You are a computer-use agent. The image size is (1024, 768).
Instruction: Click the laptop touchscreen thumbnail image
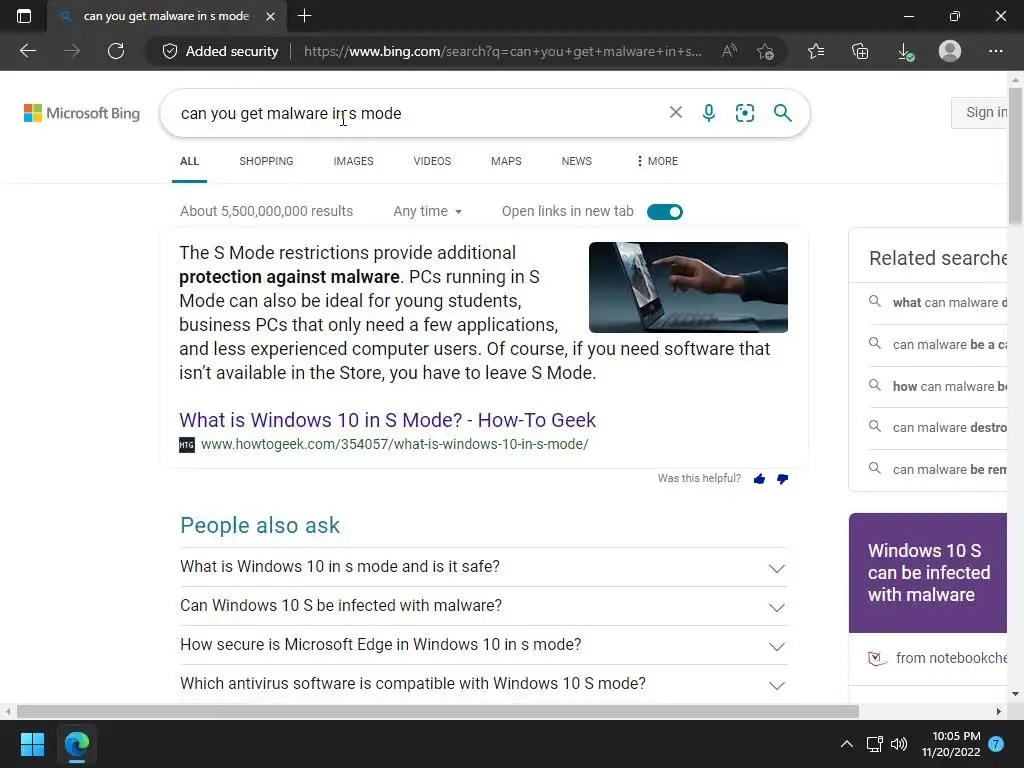pos(688,287)
